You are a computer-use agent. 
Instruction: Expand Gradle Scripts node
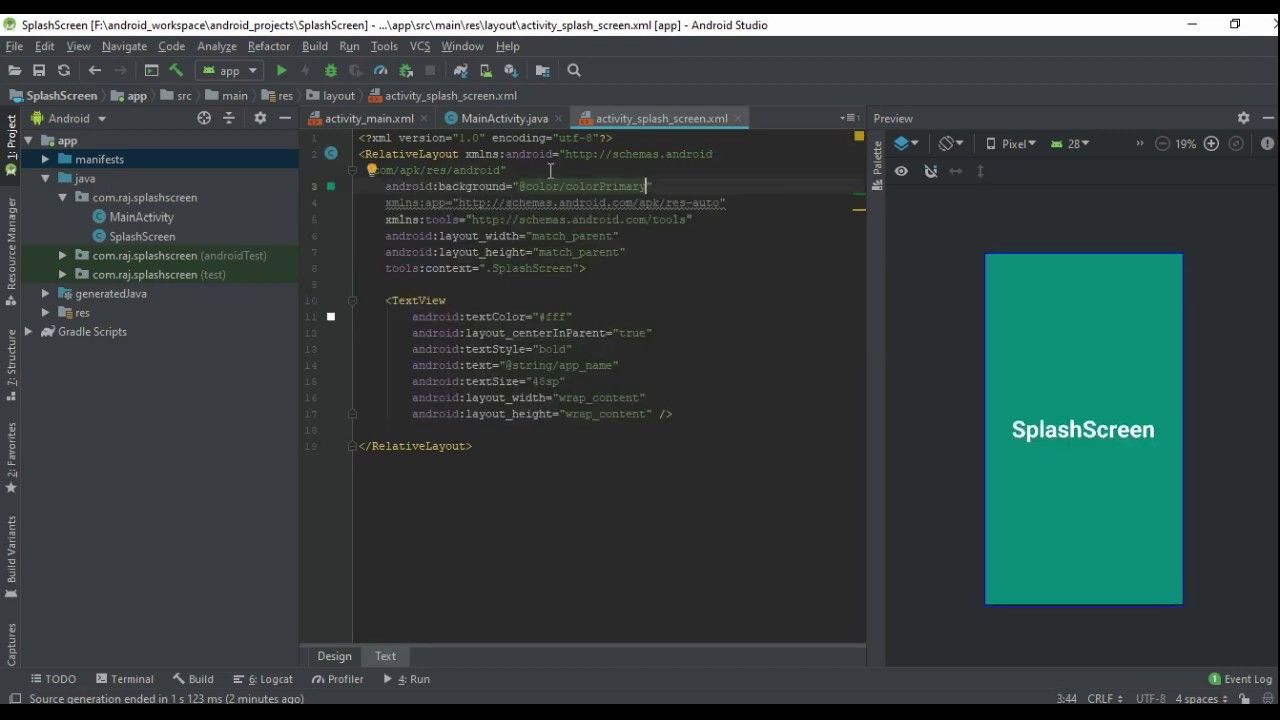click(x=28, y=331)
